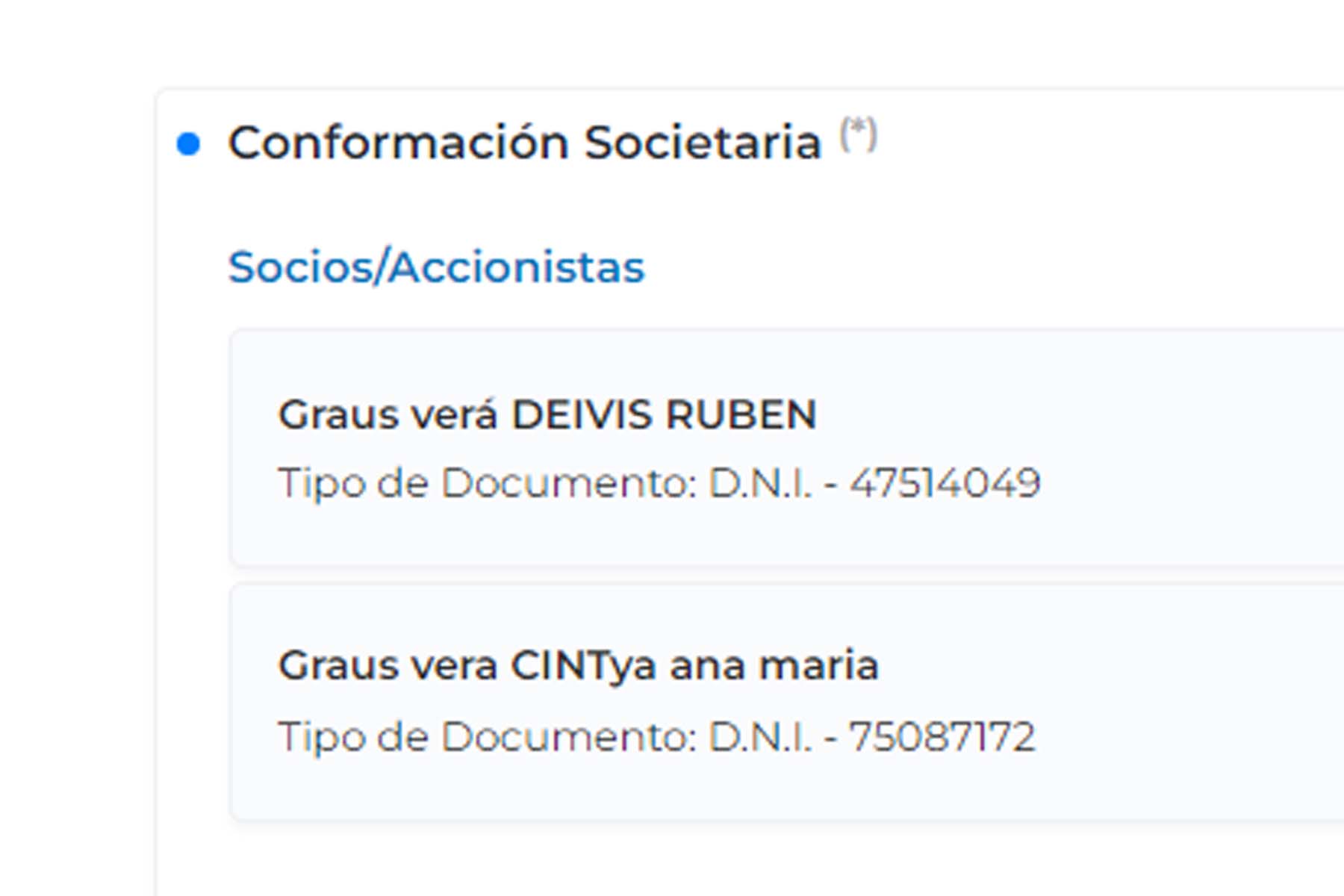Click Tipo de Documento label under DEIVIS RUBEN
The image size is (1344, 896).
click(x=487, y=483)
